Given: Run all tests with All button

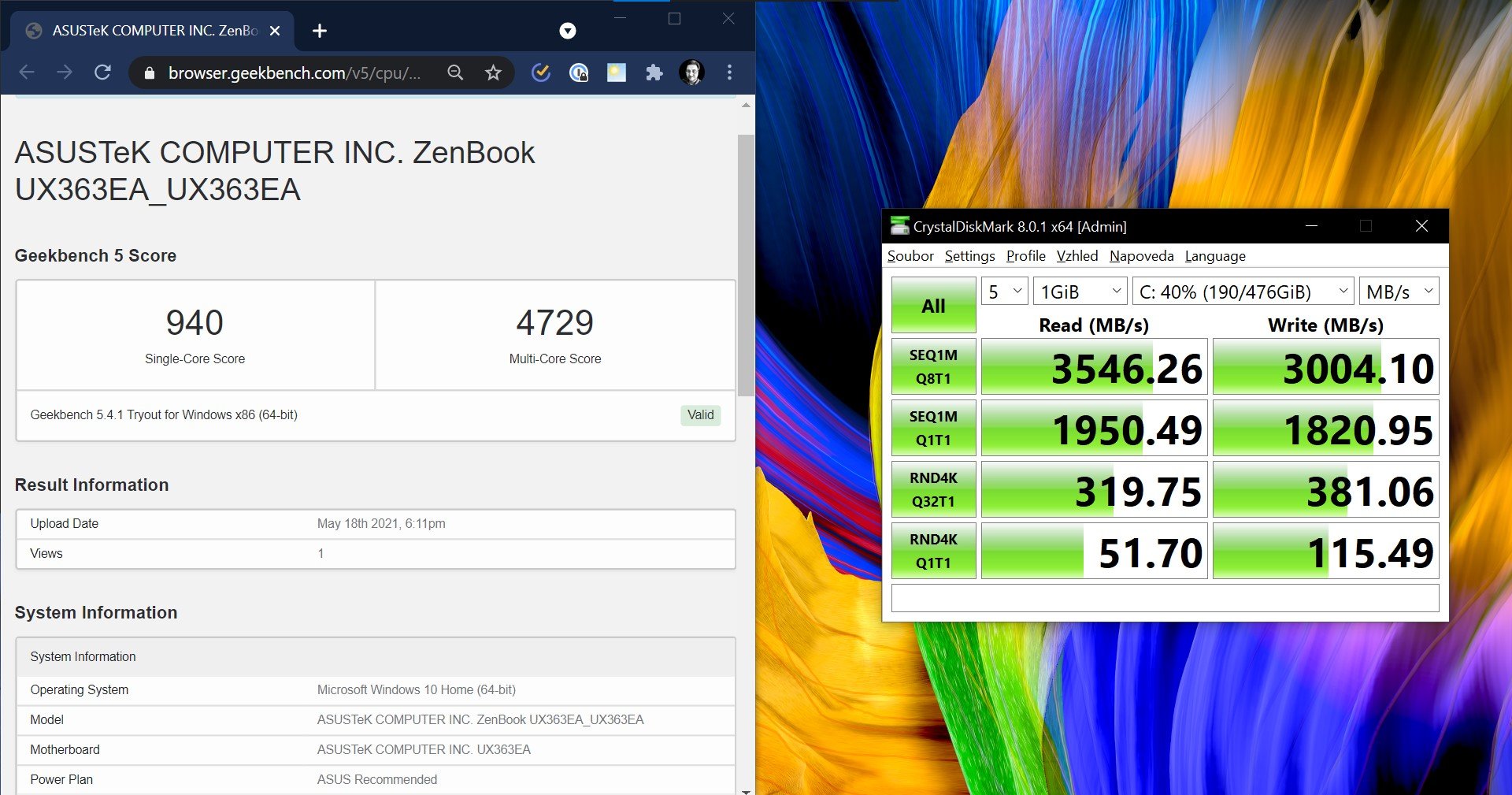Looking at the screenshot, I should click(x=933, y=305).
